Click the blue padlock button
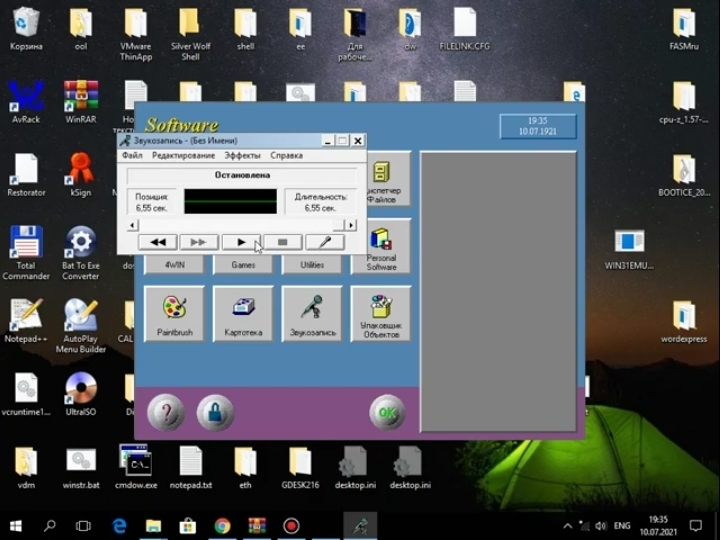720x540 pixels. click(x=215, y=412)
